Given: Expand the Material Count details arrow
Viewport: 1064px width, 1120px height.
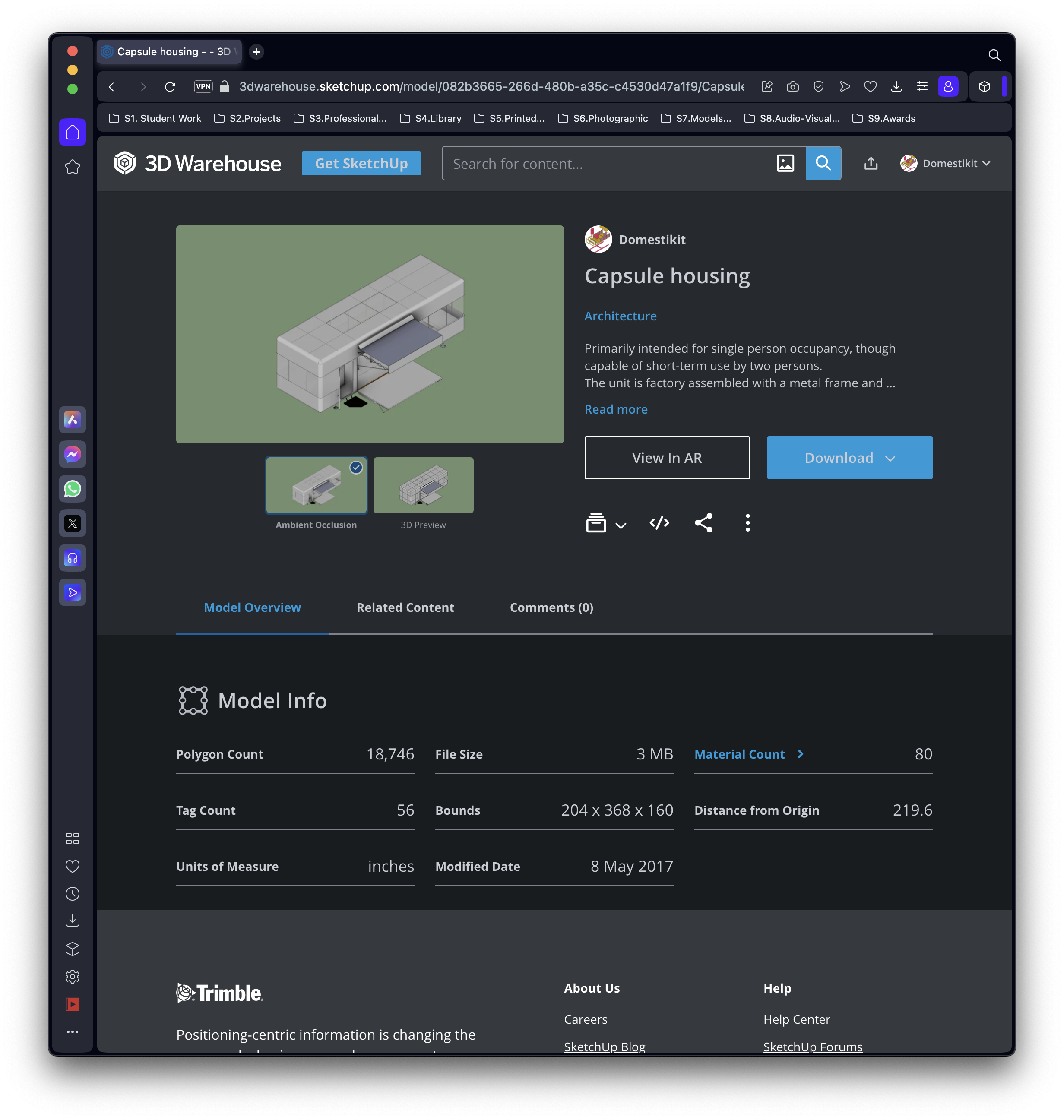Looking at the screenshot, I should click(801, 754).
